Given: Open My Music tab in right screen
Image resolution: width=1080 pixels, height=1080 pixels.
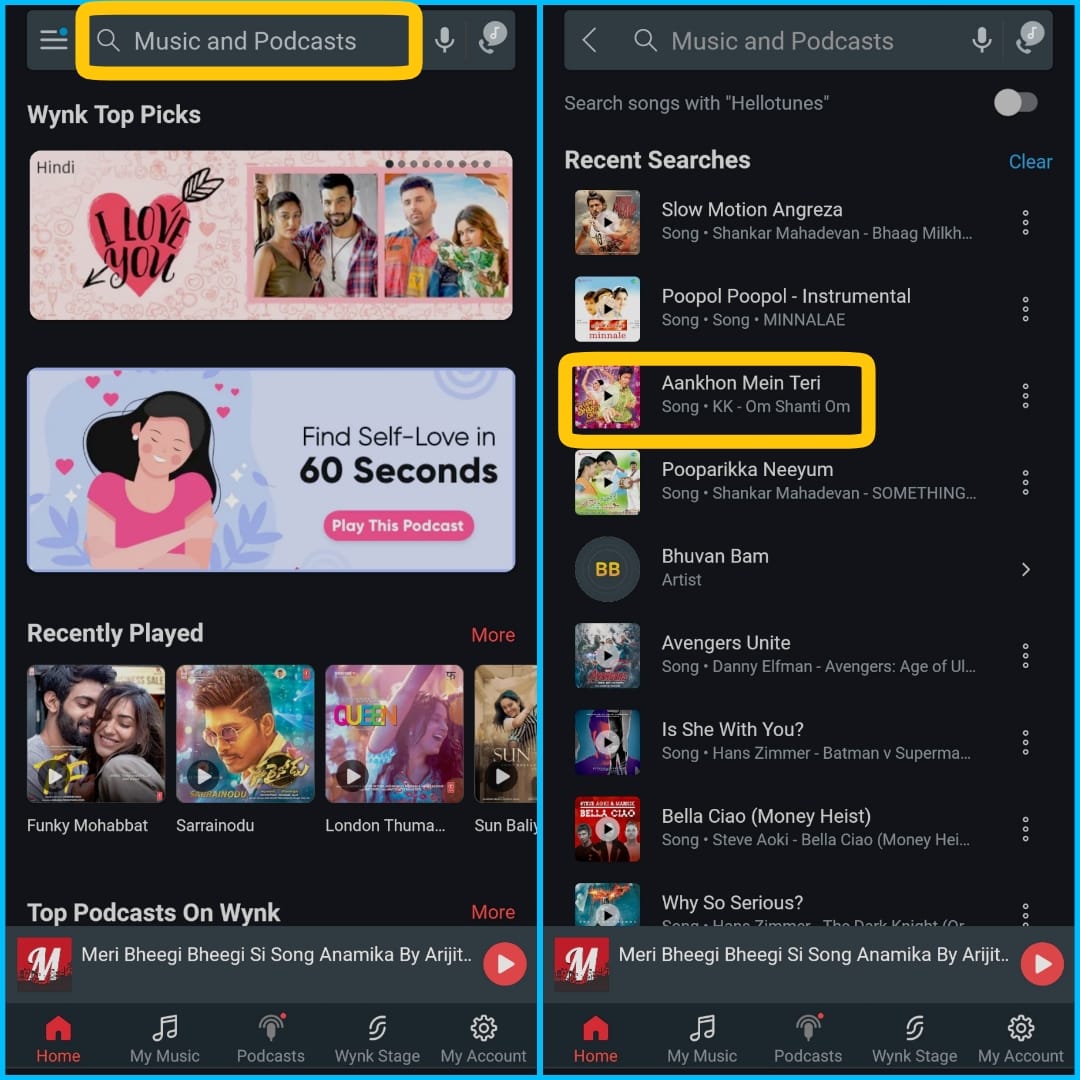Looking at the screenshot, I should (x=702, y=1039).
